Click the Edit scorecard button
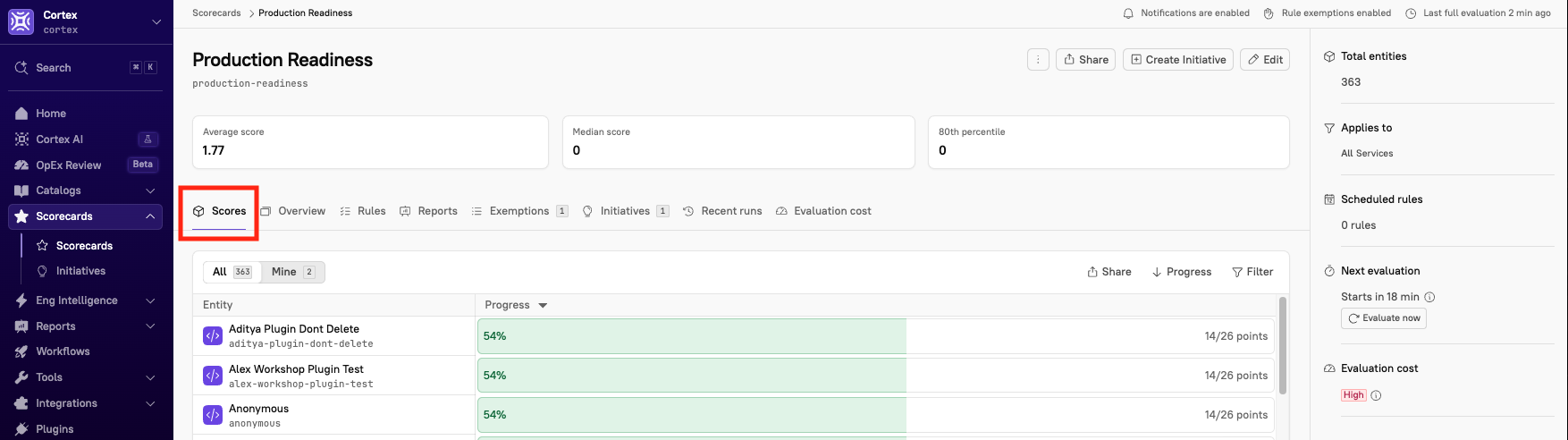Viewport: 1568px width, 440px height. point(1265,60)
